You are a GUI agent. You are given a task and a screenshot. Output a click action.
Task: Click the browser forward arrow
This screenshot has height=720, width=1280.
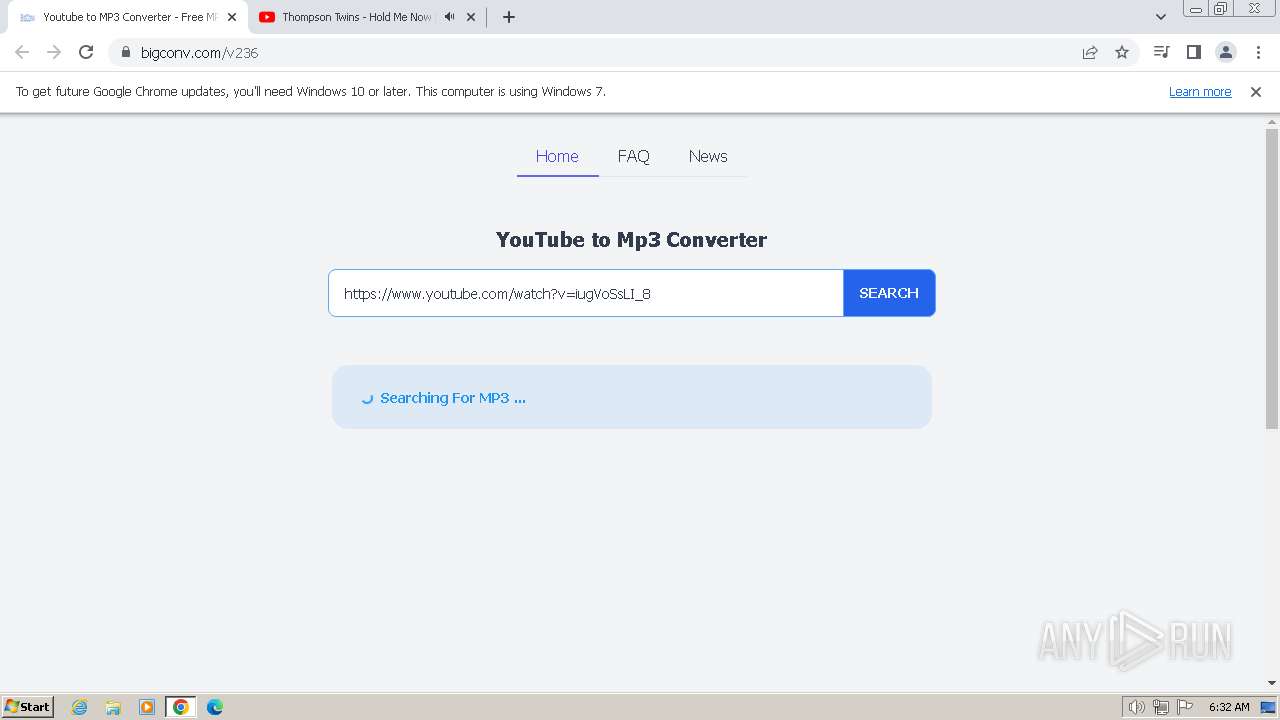(x=54, y=52)
